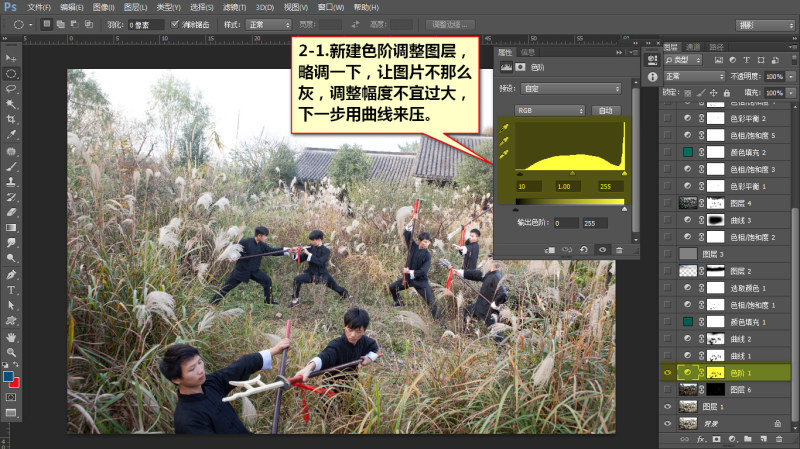Click the input shadow value field 10
Image resolution: width=800 pixels, height=449 pixels.
[x=528, y=186]
